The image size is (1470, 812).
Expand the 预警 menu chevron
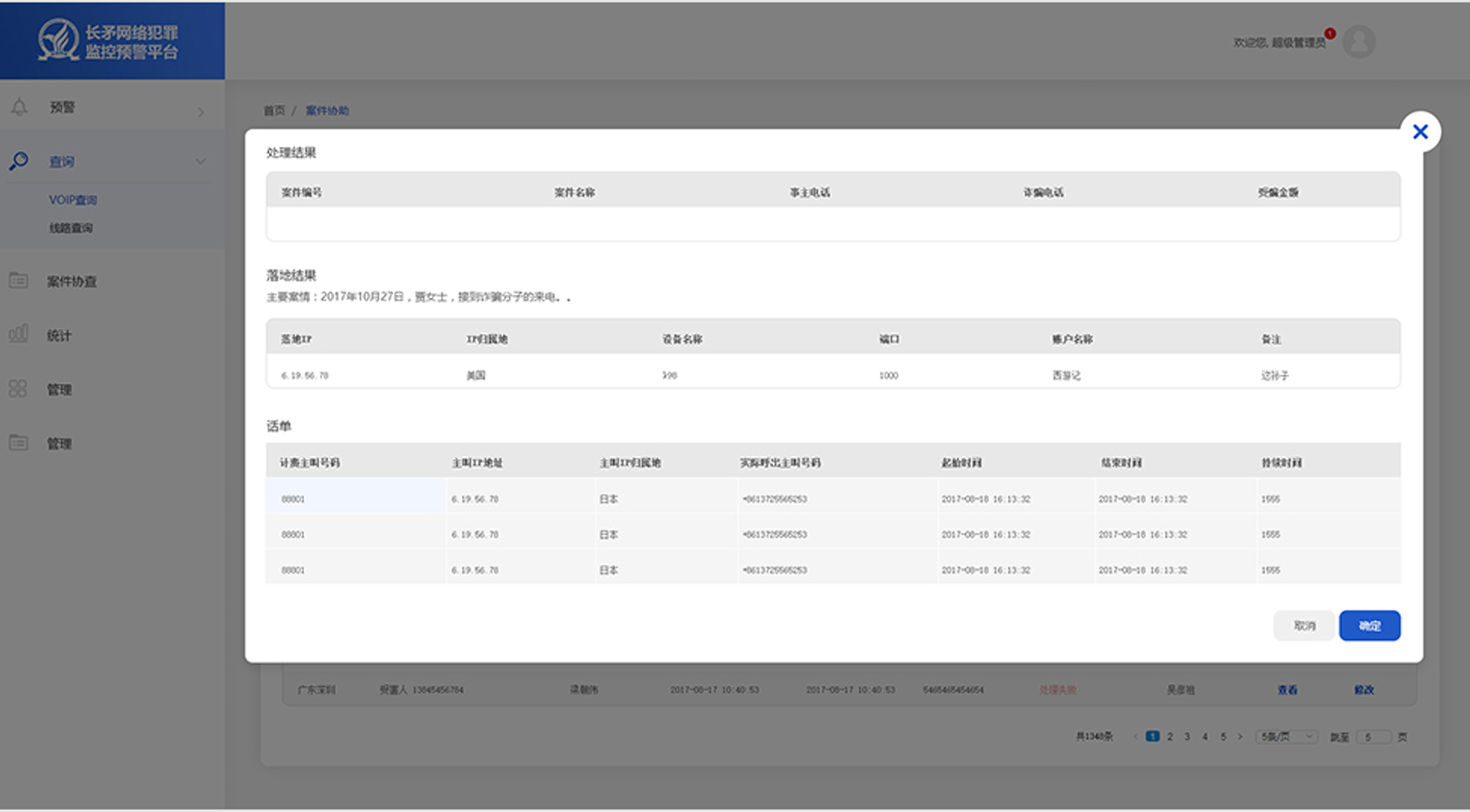point(201,113)
